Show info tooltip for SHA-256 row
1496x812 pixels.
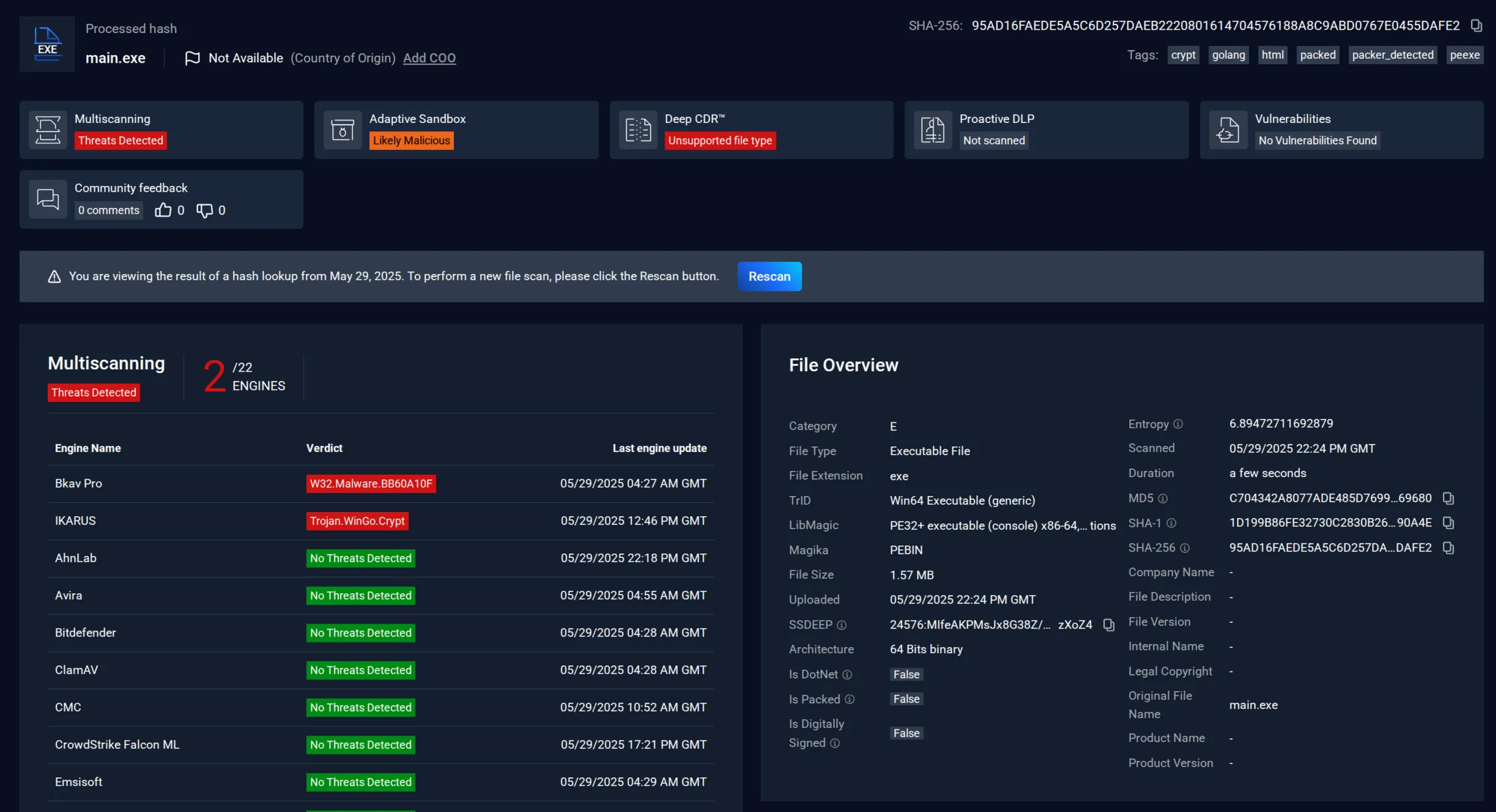pyautogui.click(x=1185, y=548)
